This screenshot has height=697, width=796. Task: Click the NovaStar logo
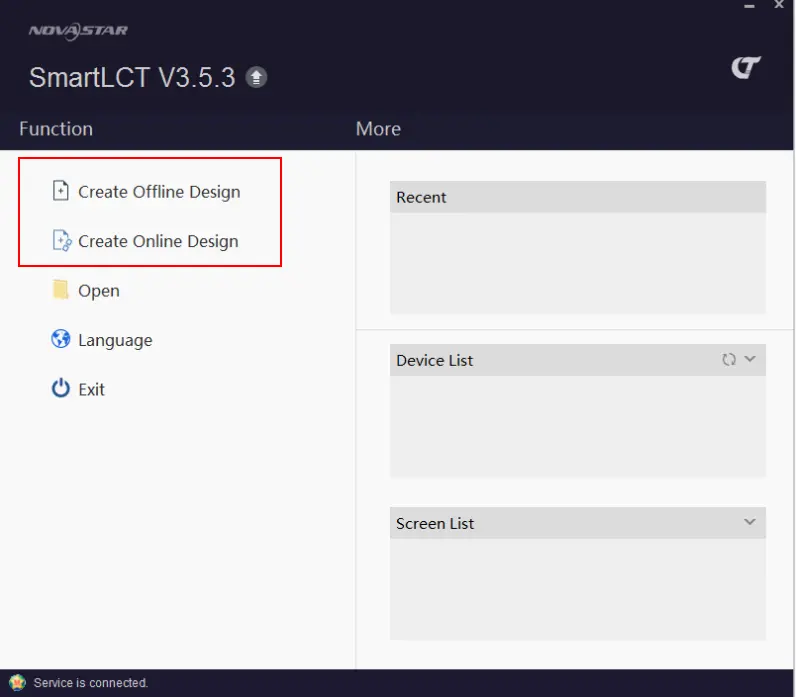coord(78,31)
